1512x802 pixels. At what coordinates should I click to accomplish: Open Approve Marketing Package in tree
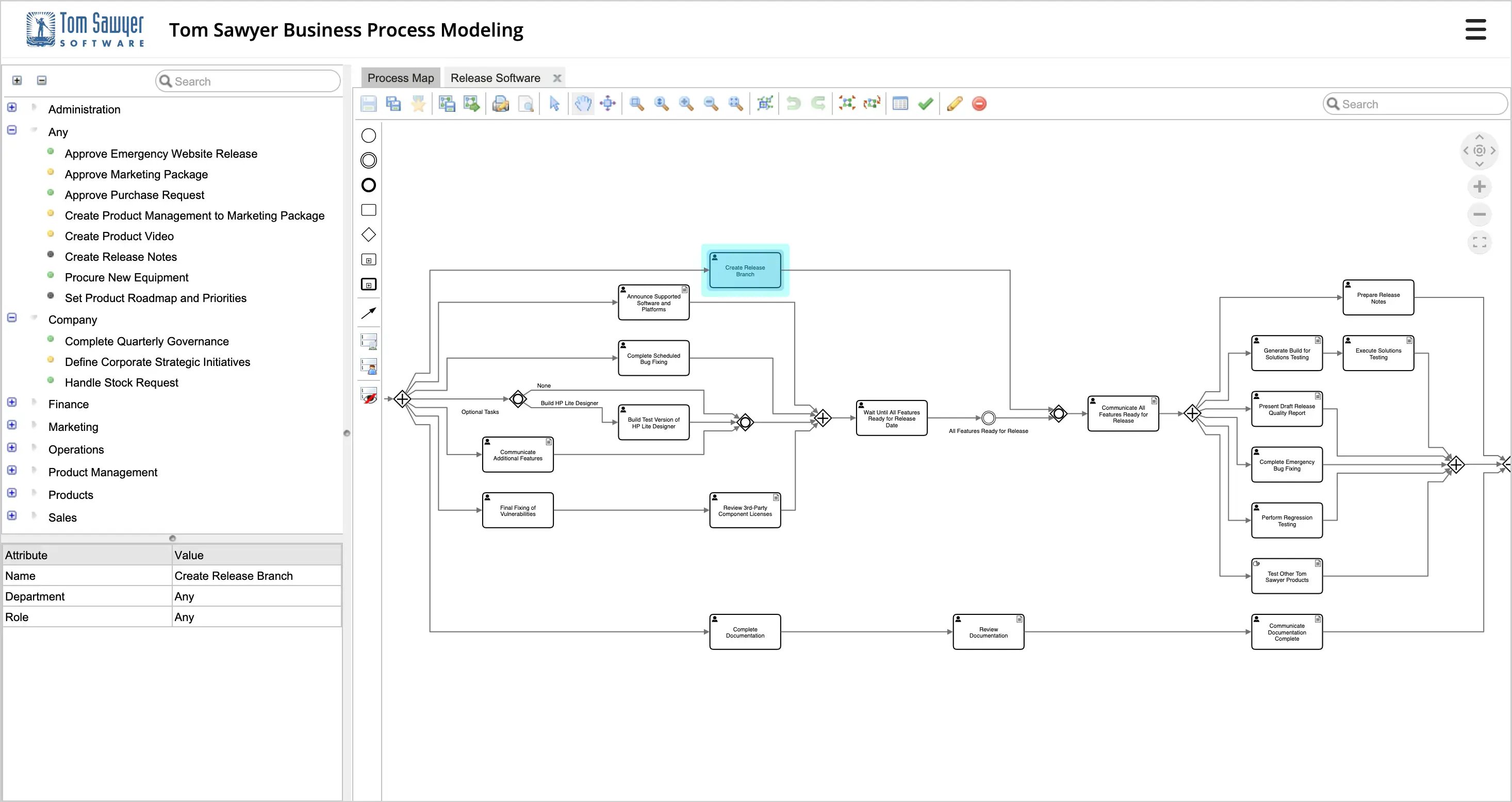(136, 174)
